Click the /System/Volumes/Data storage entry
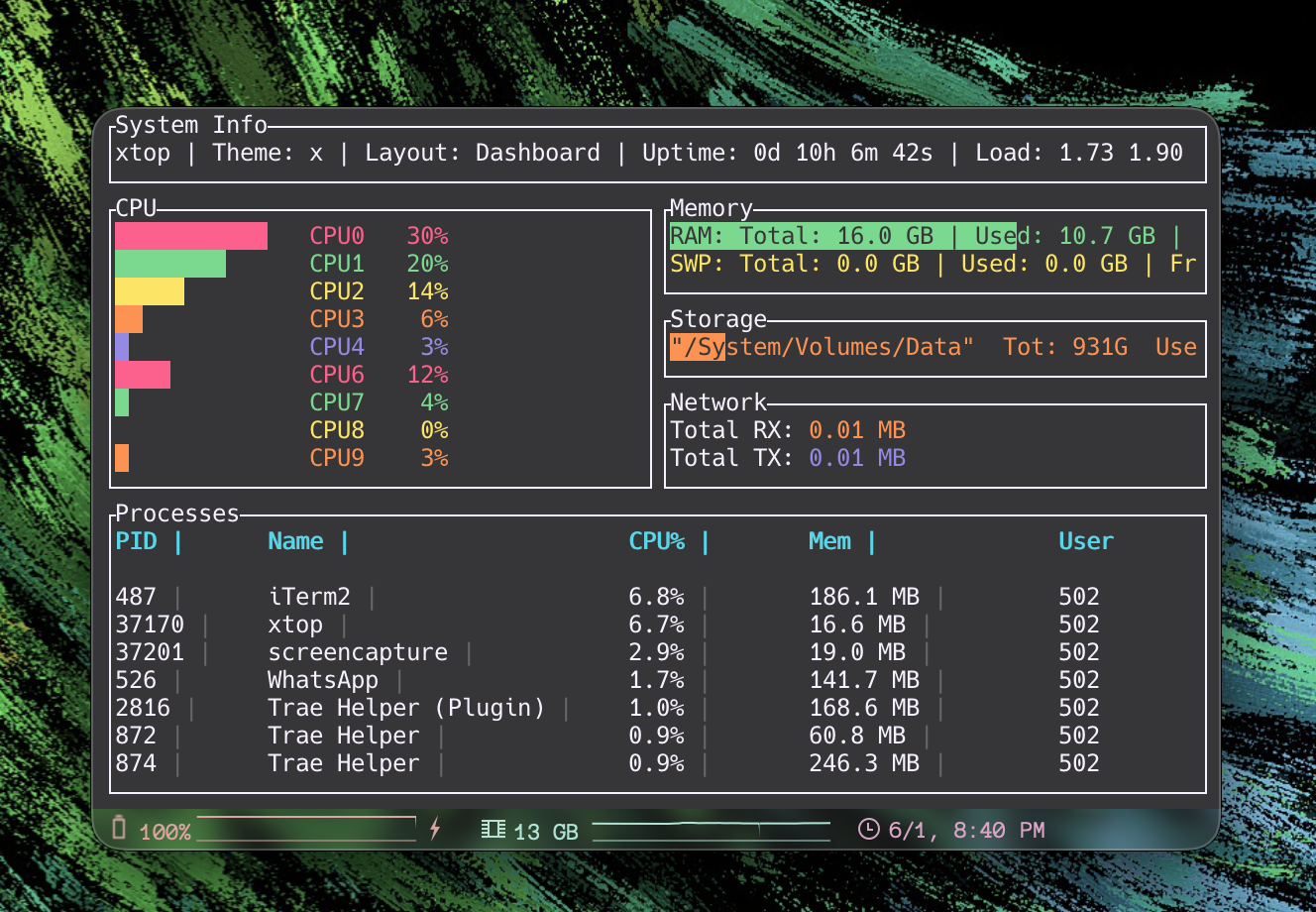 822,347
